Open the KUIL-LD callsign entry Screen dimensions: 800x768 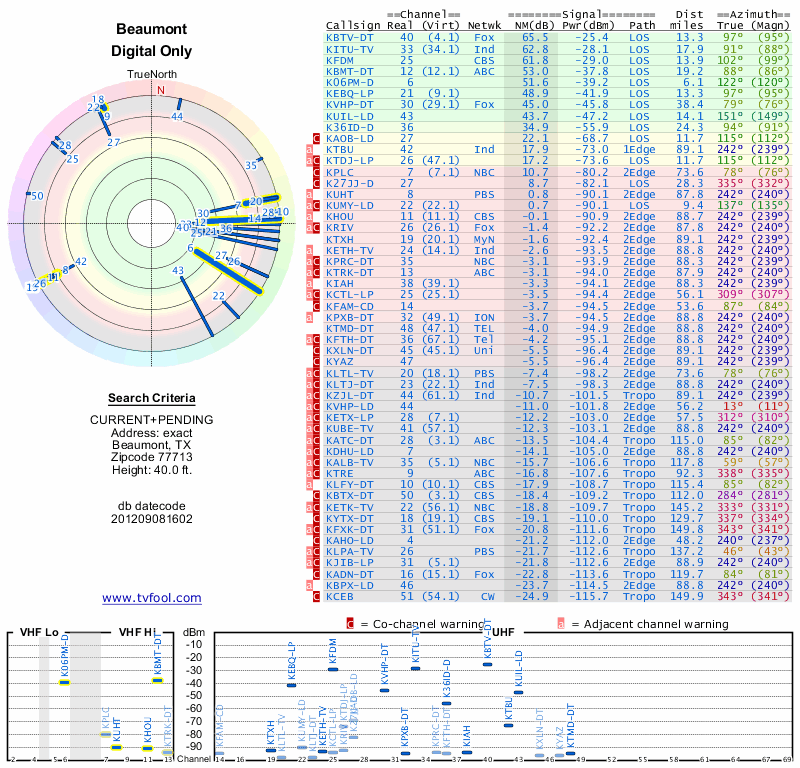(349, 116)
